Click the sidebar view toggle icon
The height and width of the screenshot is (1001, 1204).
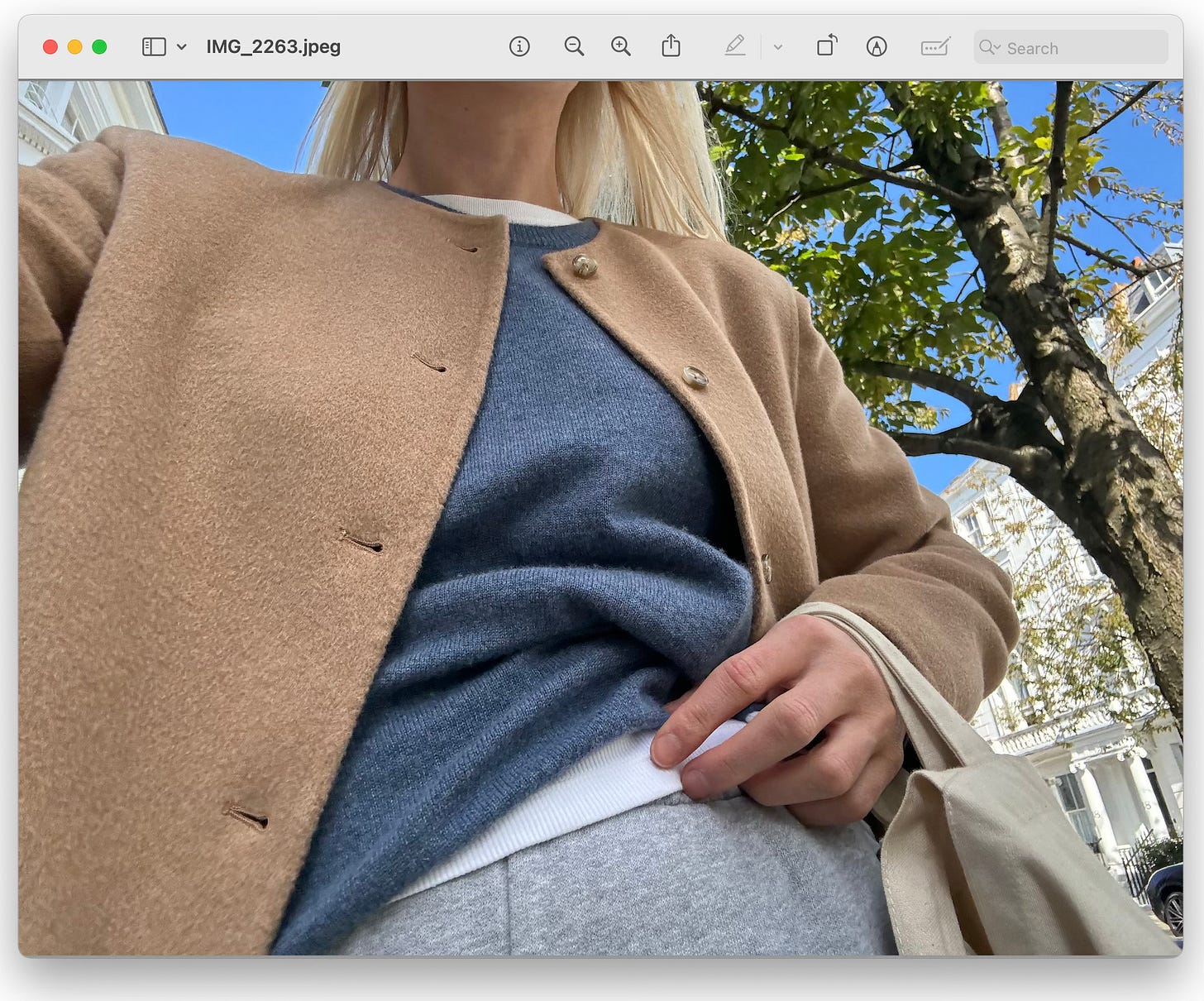coord(154,47)
